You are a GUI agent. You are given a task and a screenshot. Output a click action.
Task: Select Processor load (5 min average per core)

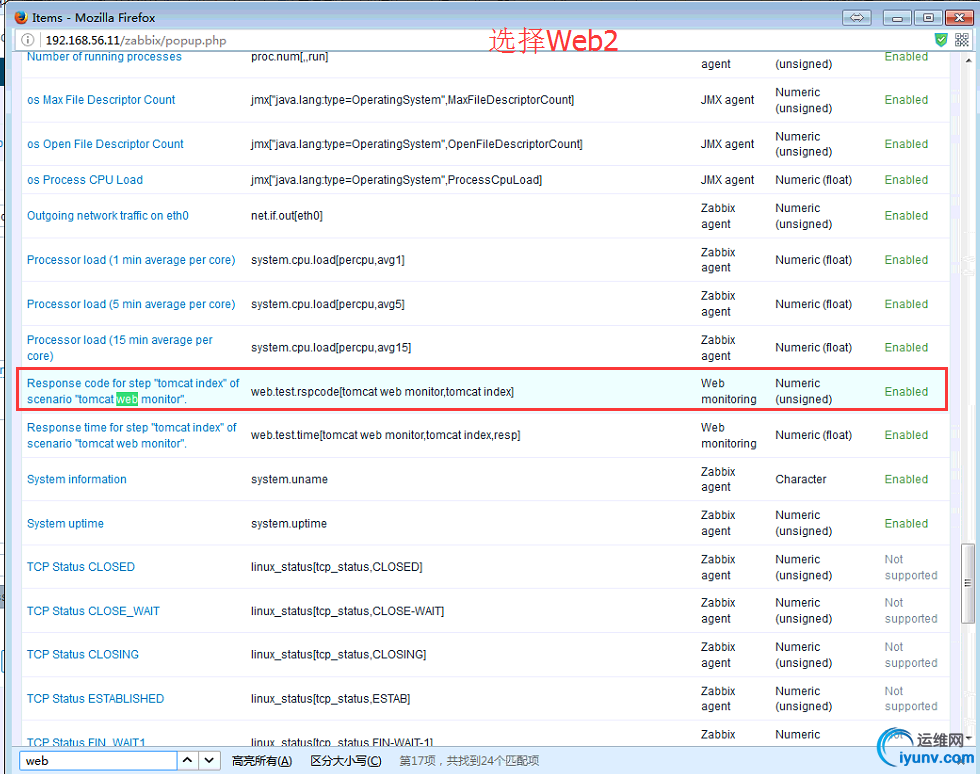pos(131,304)
